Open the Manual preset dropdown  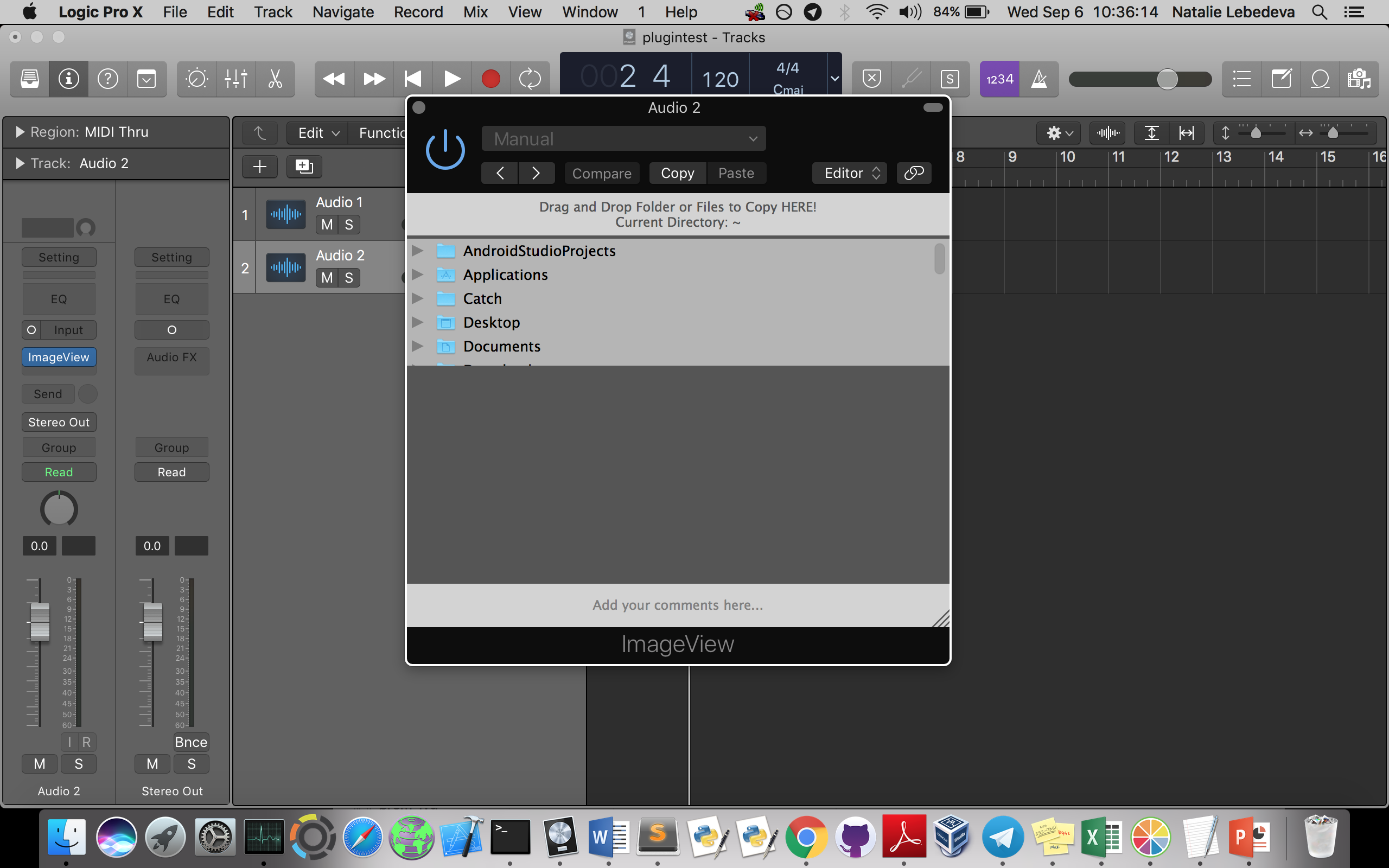point(623,139)
